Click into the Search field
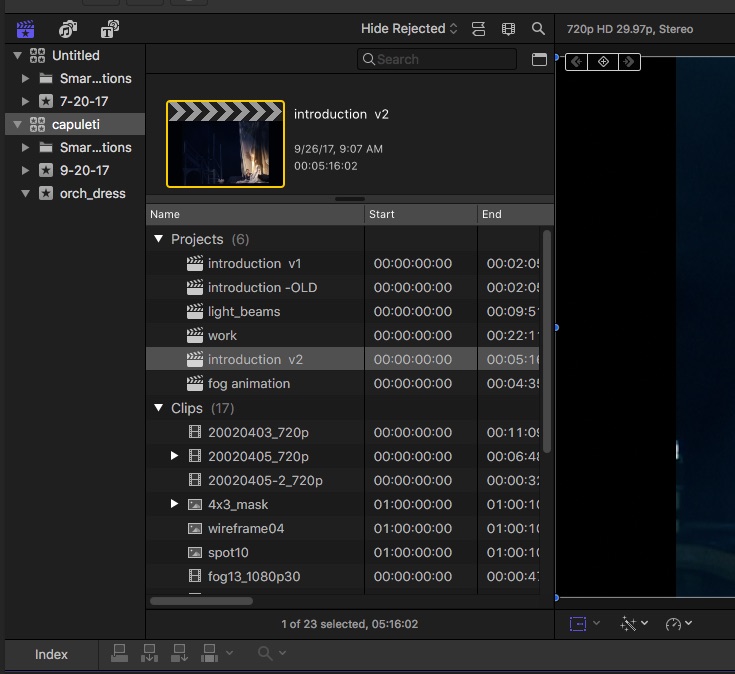This screenshot has height=674, width=735. (437, 59)
